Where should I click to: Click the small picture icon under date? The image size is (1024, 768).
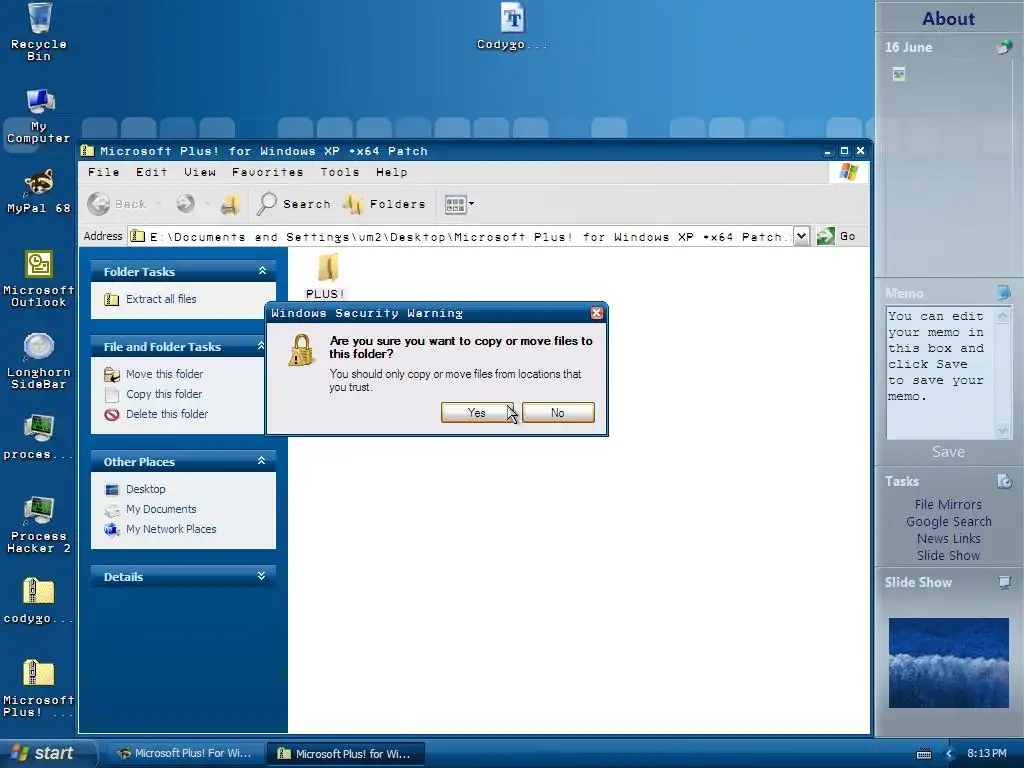tap(899, 74)
